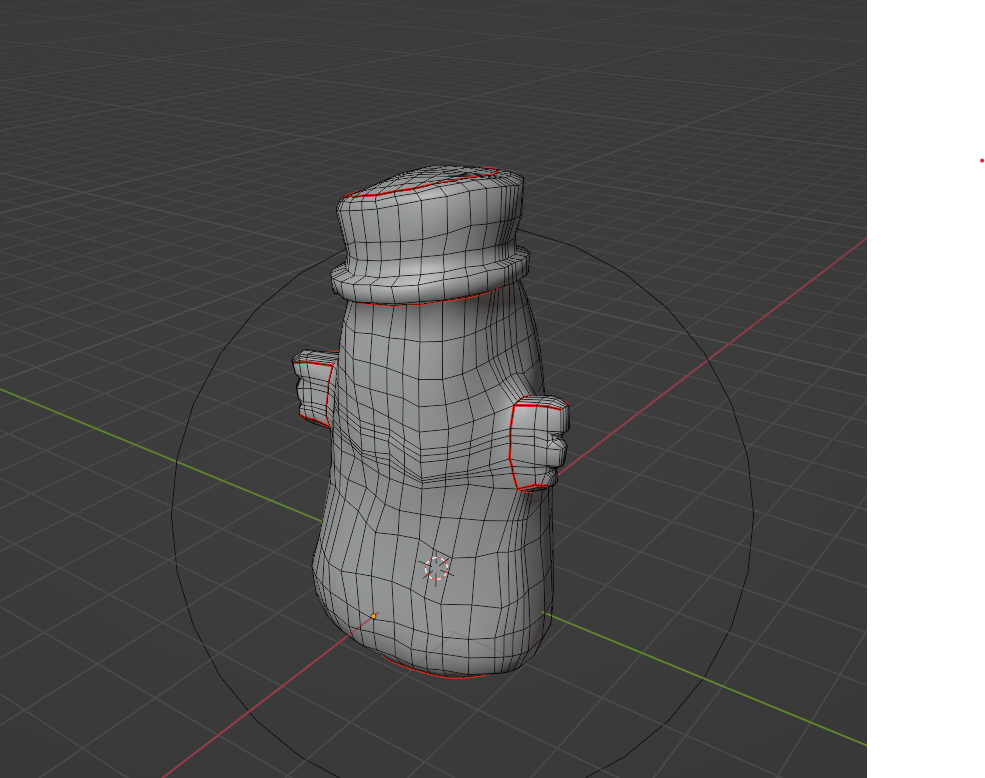Click the small red dot in the white panel
Image resolution: width=985 pixels, height=778 pixels.
click(982, 161)
